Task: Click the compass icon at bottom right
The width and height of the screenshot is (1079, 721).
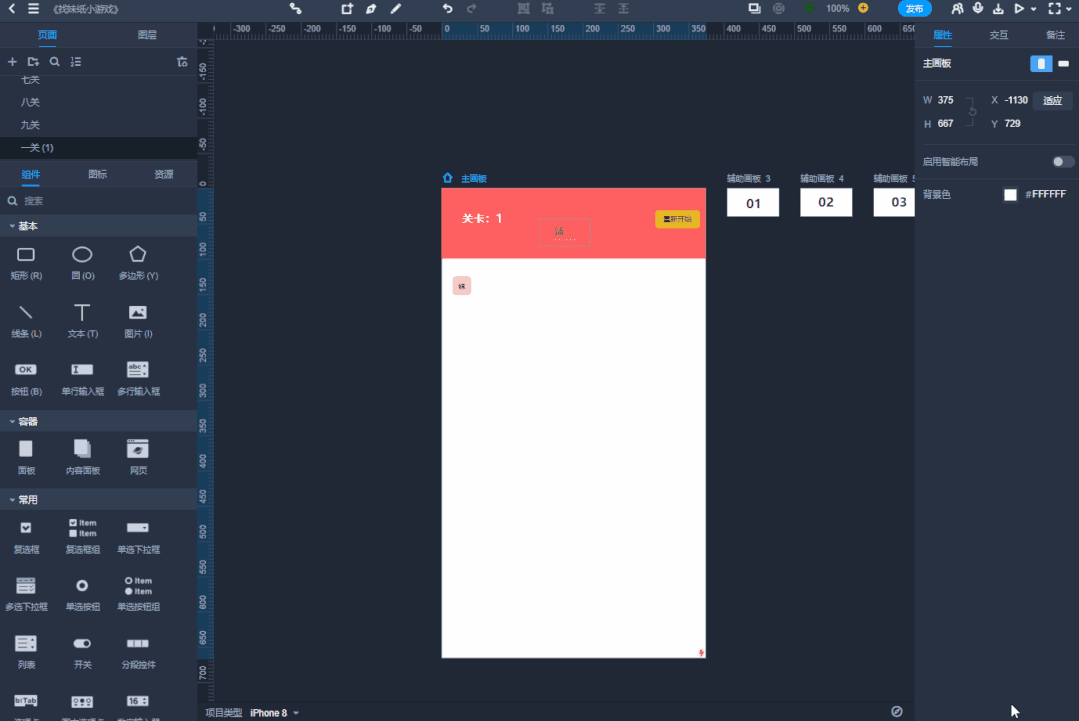Action: (897, 711)
